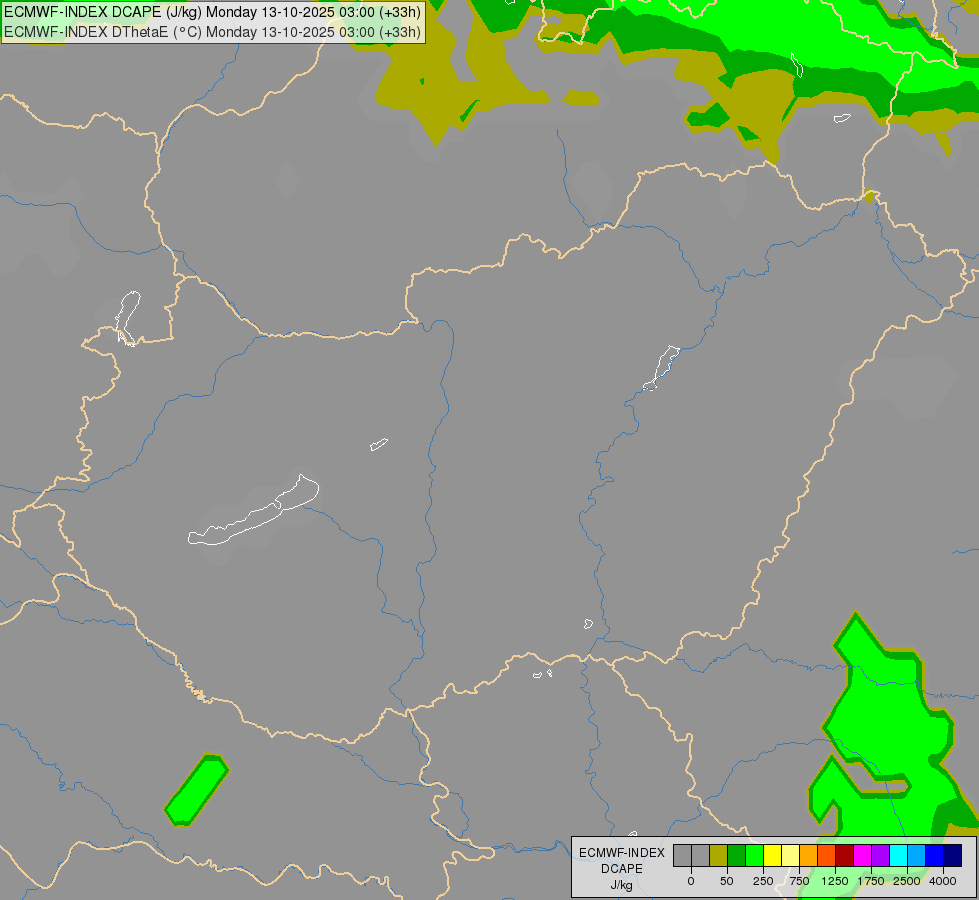The image size is (979, 900).
Task: Click the small green DCAPE patch in southwest
Action: pos(197,791)
